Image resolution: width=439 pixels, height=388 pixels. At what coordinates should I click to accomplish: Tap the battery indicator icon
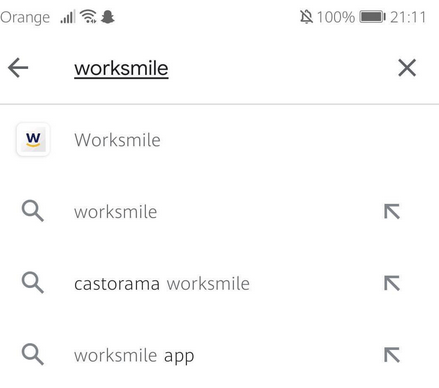coord(372,17)
